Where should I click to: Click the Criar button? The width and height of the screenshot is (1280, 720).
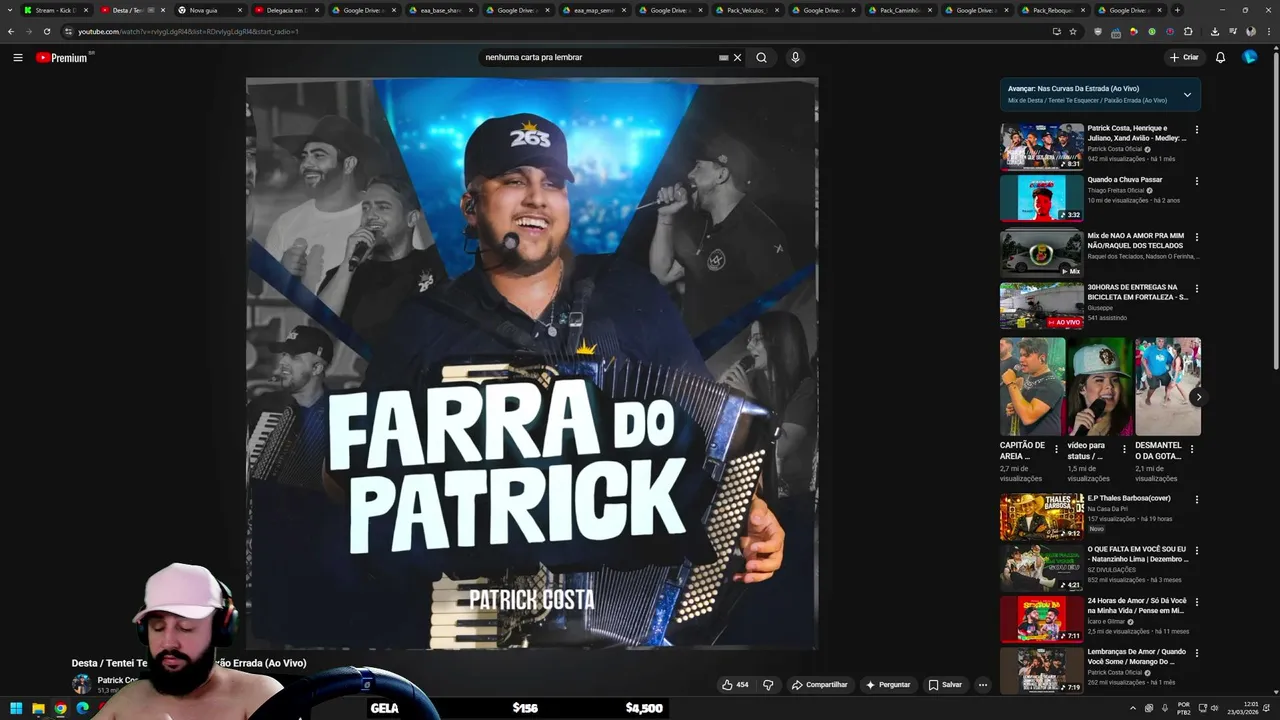tap(1184, 57)
